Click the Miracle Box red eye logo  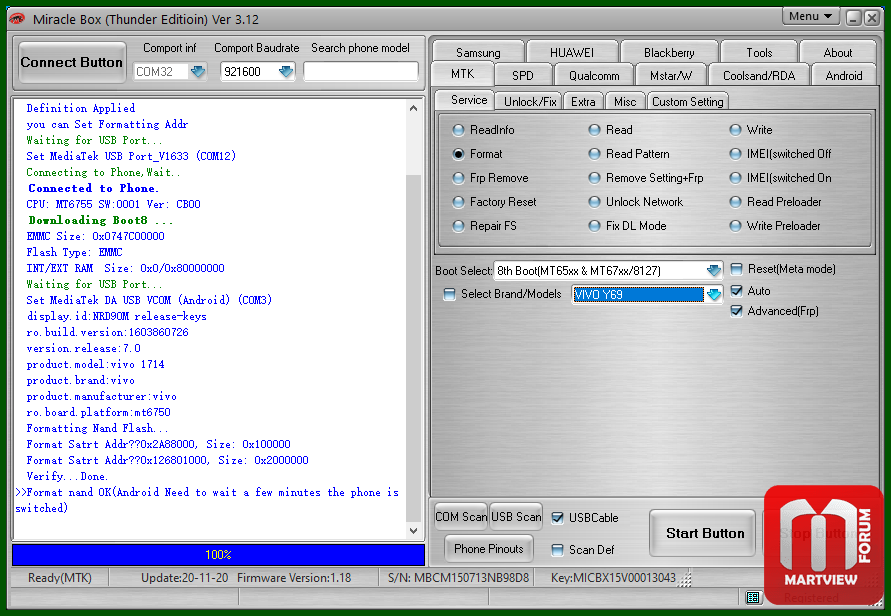[x=17, y=19]
